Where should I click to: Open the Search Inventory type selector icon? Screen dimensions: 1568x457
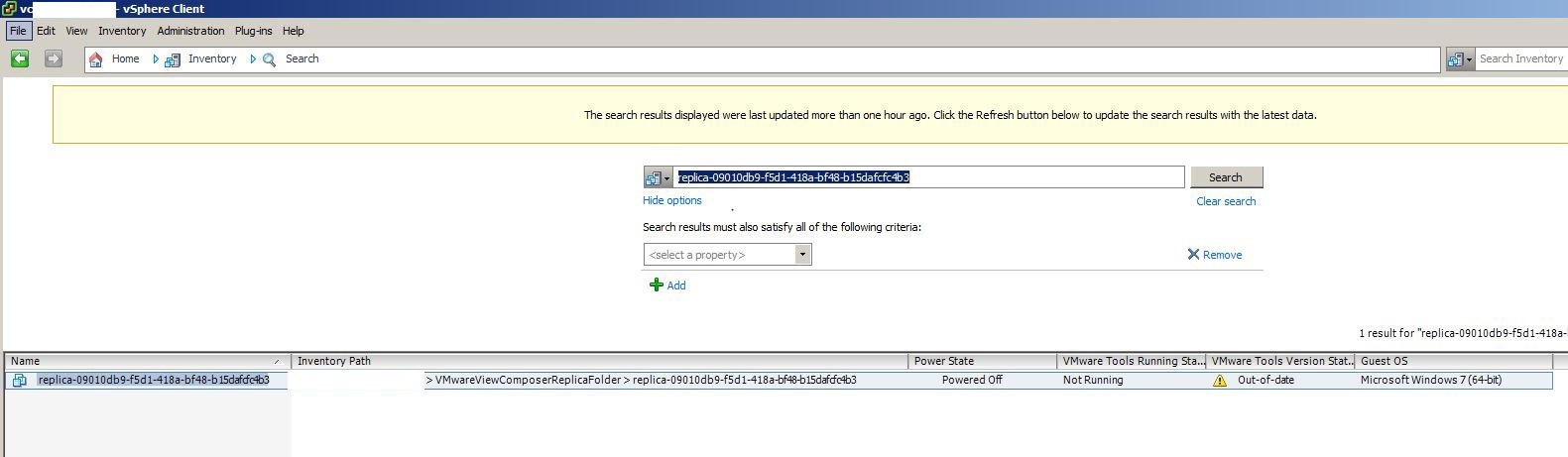coord(1460,59)
